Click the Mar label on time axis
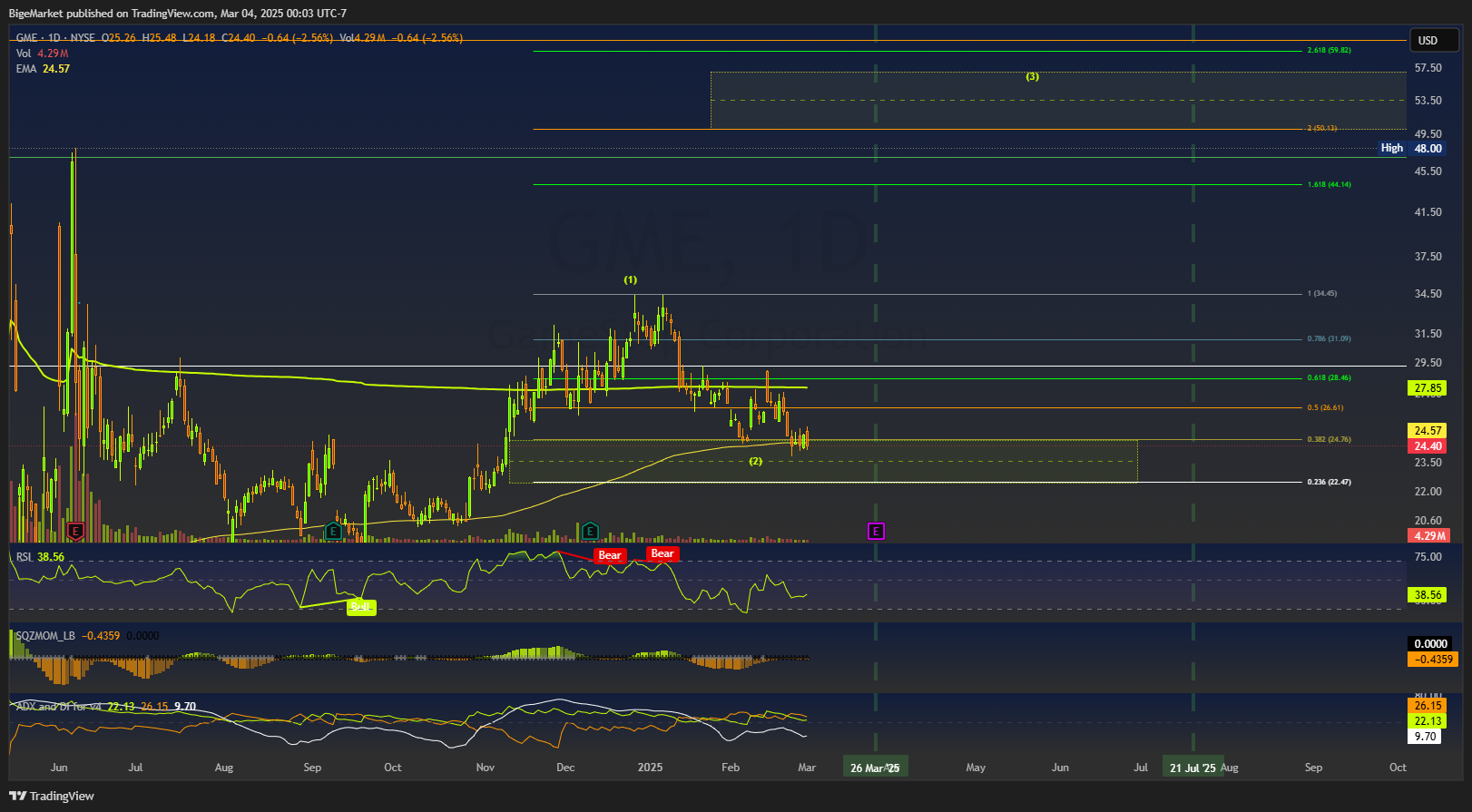The height and width of the screenshot is (812, 1472). 807,768
